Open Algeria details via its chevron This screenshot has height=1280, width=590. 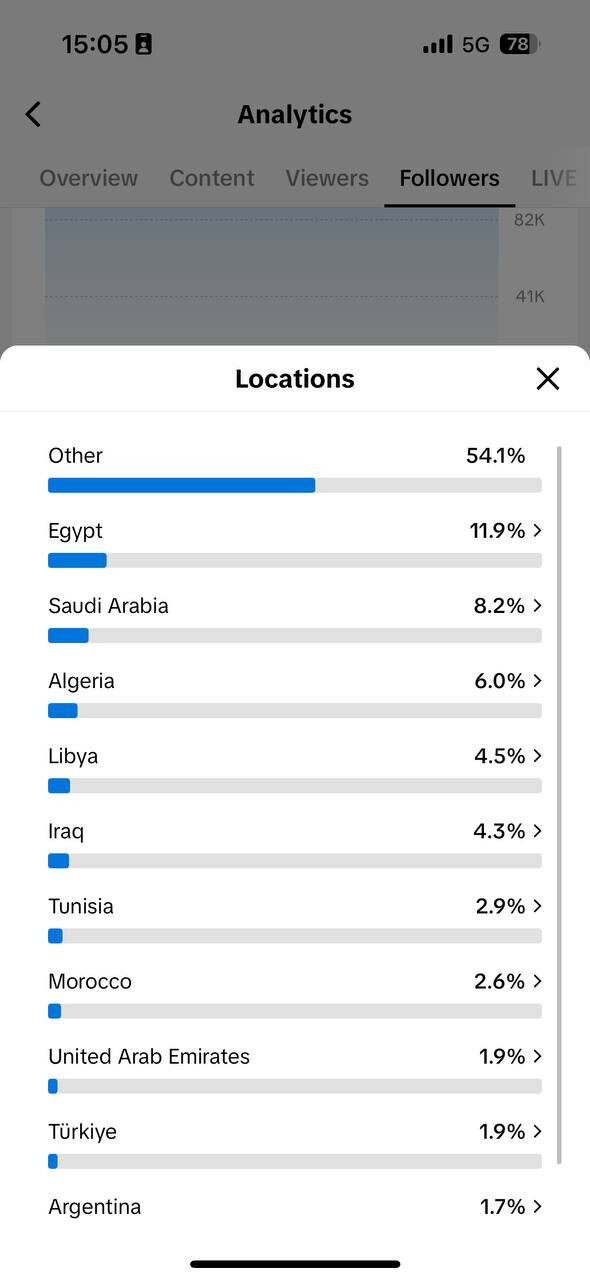pyautogui.click(x=538, y=681)
